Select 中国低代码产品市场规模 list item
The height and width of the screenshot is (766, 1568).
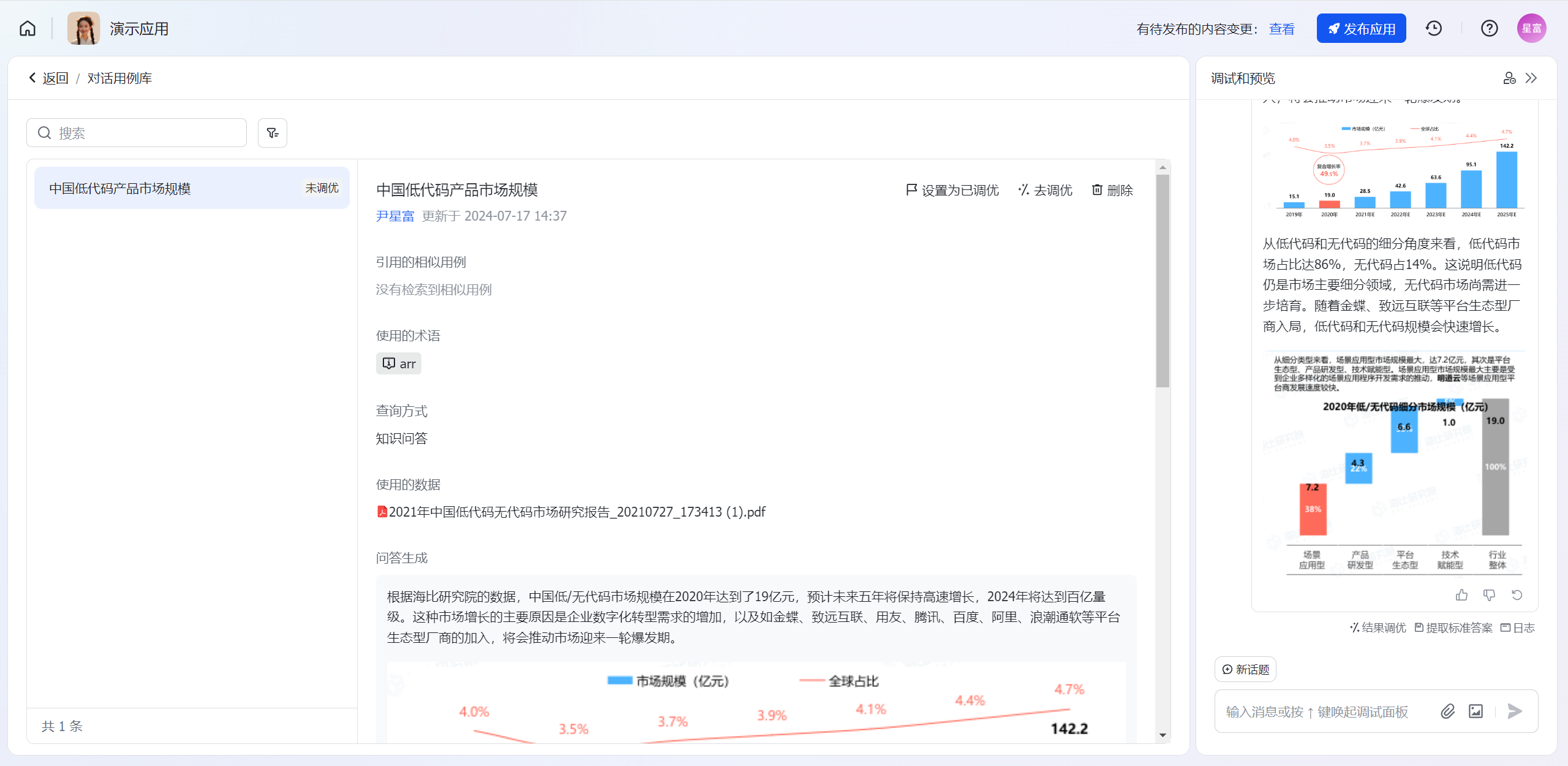click(192, 188)
